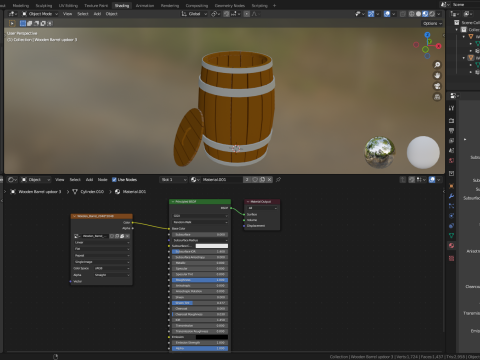Click the red X axis on navigation gizmo
The image size is (480, 360).
(439, 46)
